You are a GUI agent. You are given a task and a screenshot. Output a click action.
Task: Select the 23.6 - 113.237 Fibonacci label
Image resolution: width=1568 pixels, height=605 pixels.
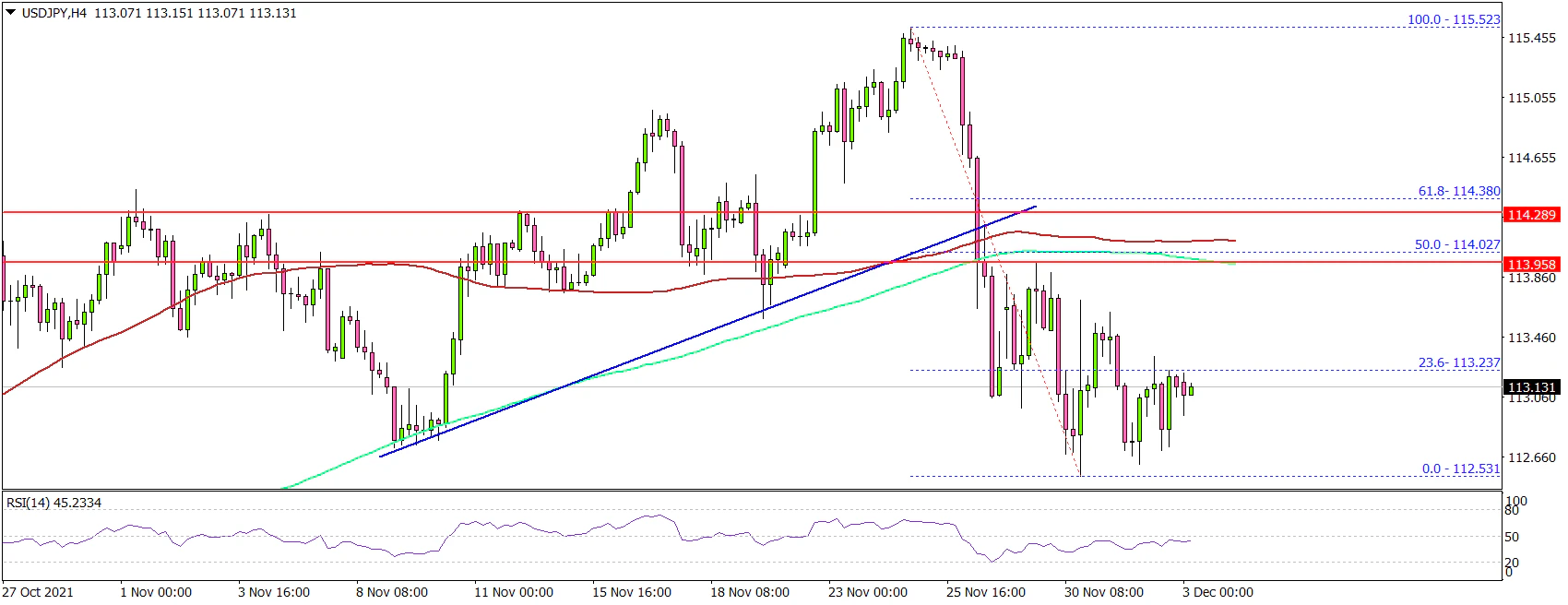[1458, 362]
